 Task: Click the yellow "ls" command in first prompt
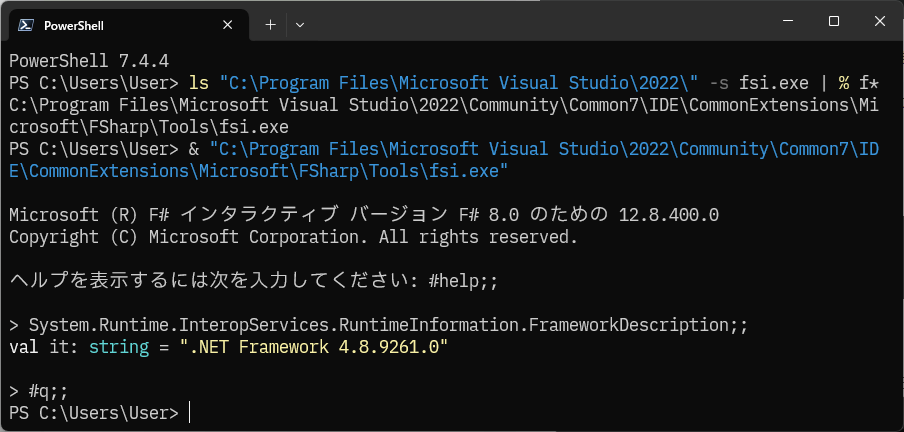199,83
